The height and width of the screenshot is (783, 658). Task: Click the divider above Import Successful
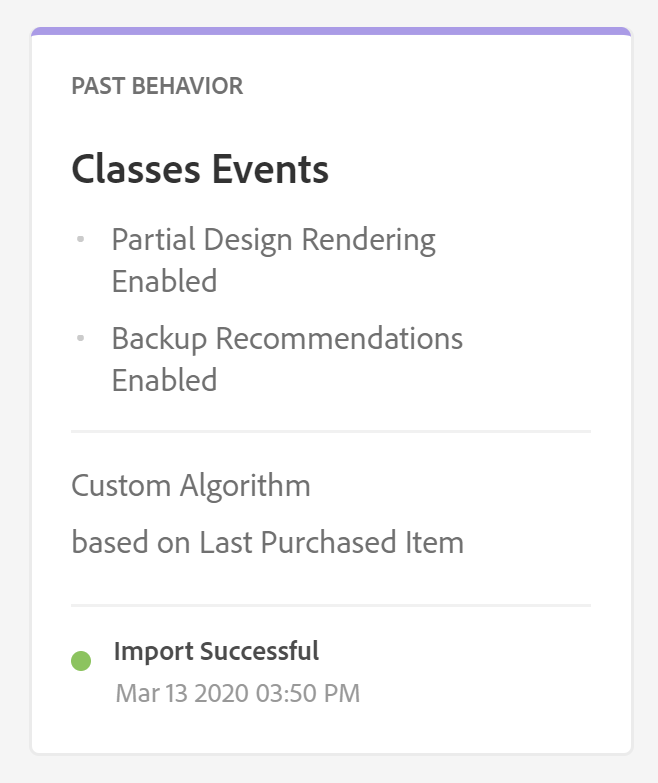(x=331, y=605)
